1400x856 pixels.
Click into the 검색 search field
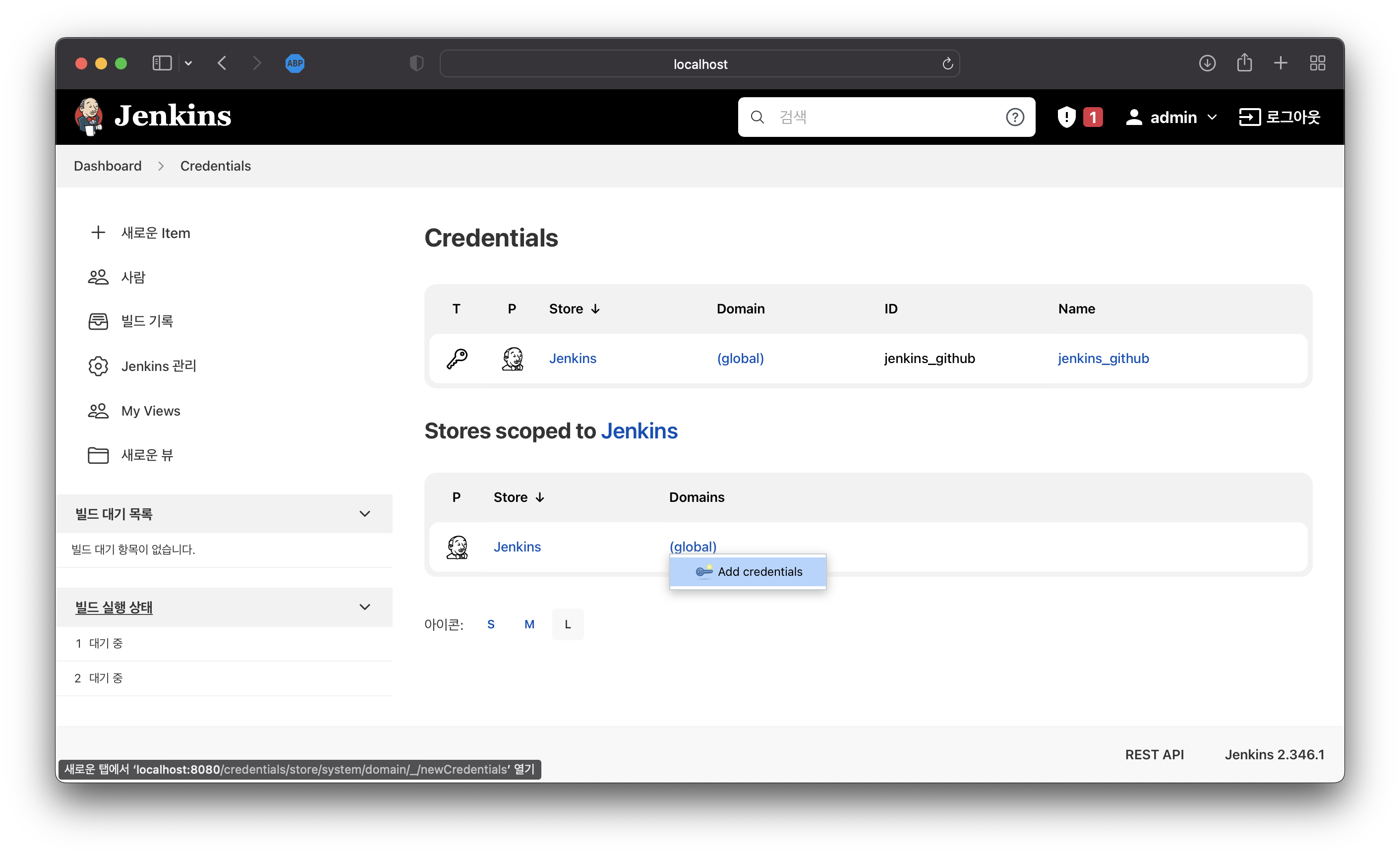coord(880,117)
